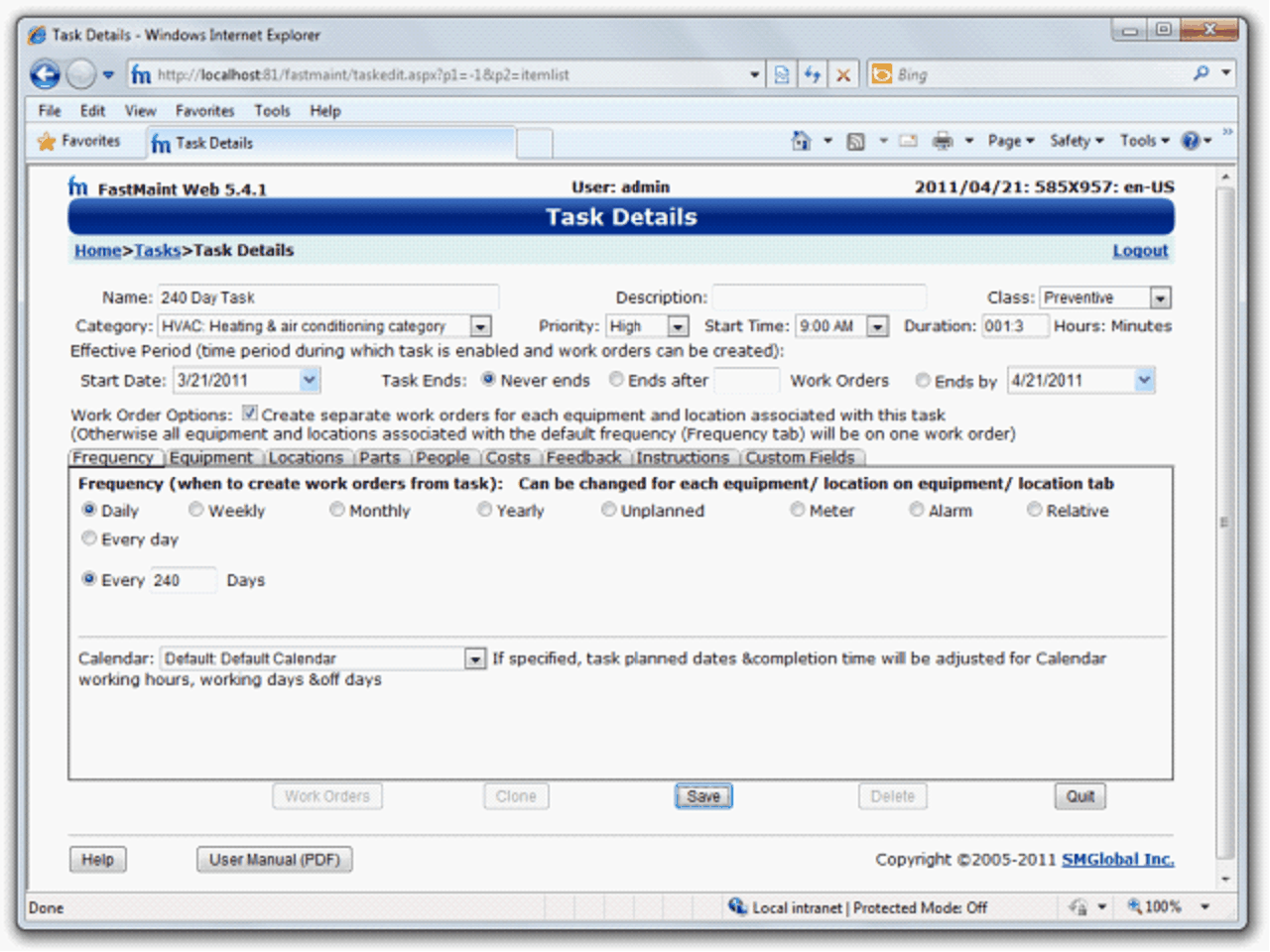Open the Calendar dropdown
This screenshot has height=952, width=1270.
coord(475,658)
